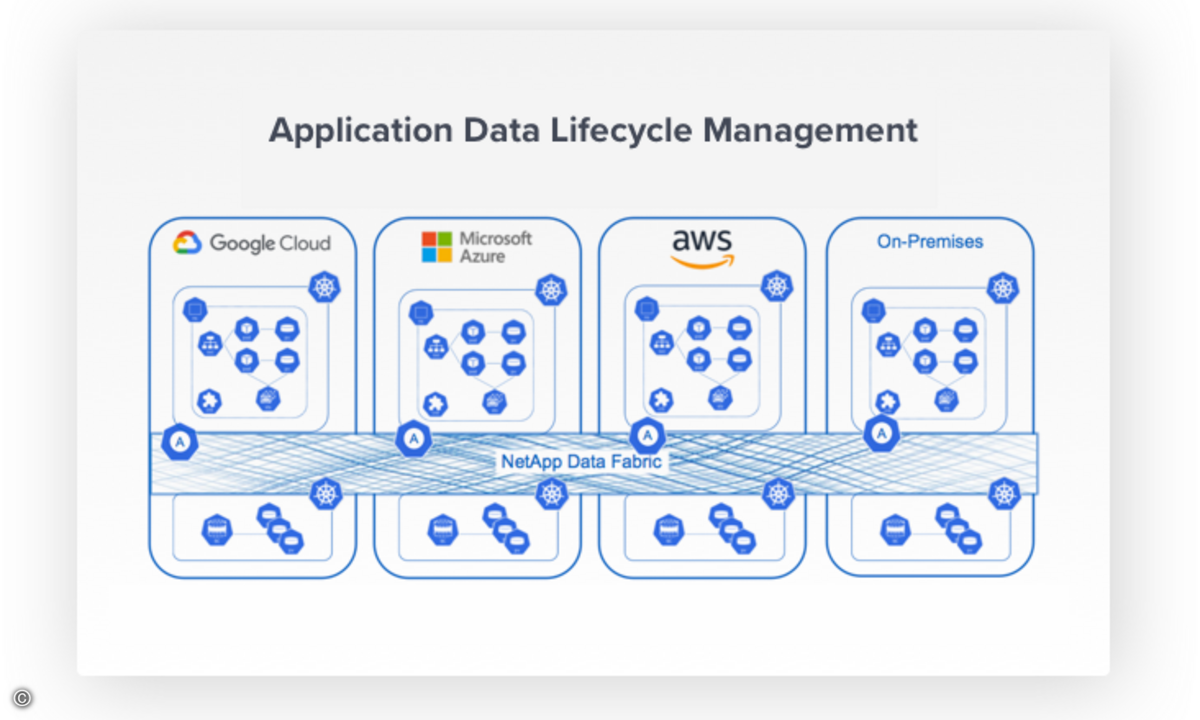The image size is (1200, 720).
Task: Select the puzzle piece icon in AWS panel
Action: pyautogui.click(x=661, y=401)
